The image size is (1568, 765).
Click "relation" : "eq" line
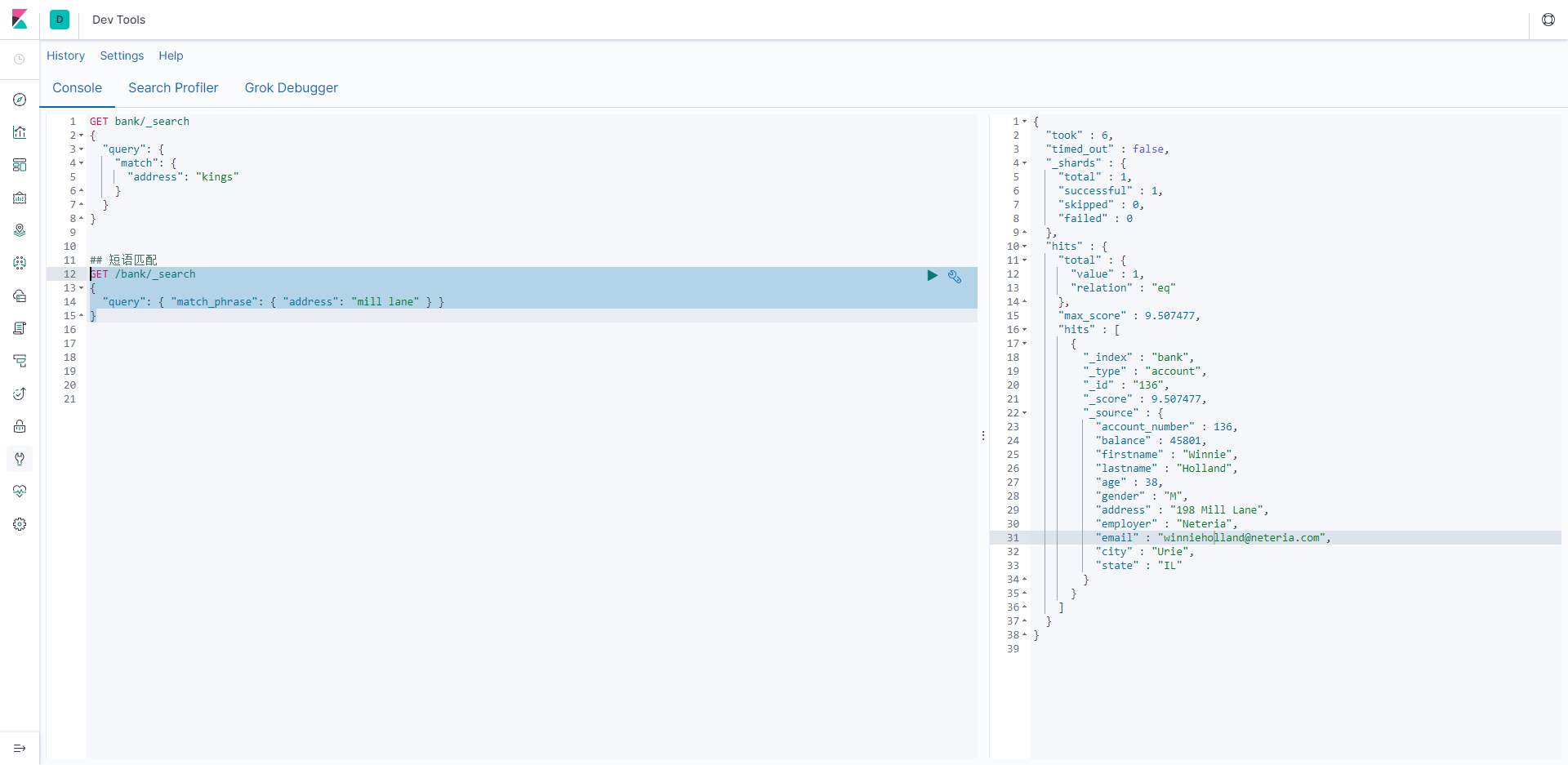tap(1123, 288)
